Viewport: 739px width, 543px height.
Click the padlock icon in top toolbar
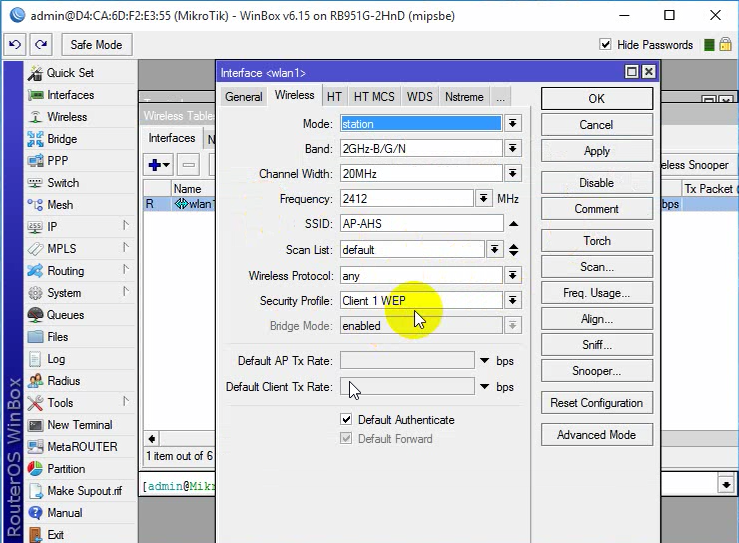coord(725,45)
